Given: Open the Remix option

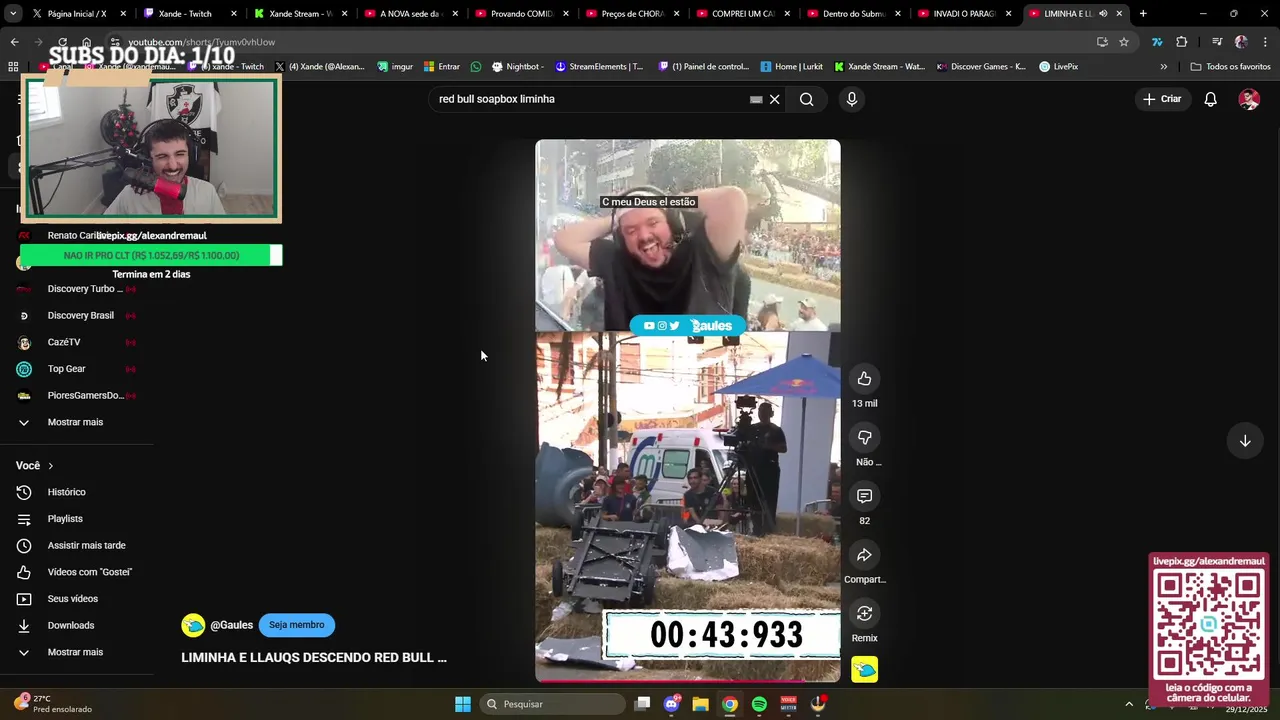Looking at the screenshot, I should (x=864, y=614).
